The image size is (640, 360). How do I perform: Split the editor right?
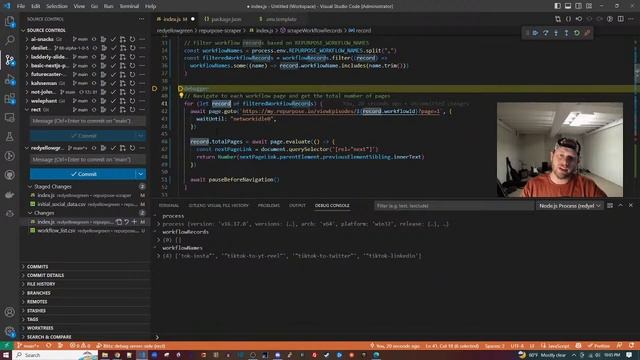point(620,19)
